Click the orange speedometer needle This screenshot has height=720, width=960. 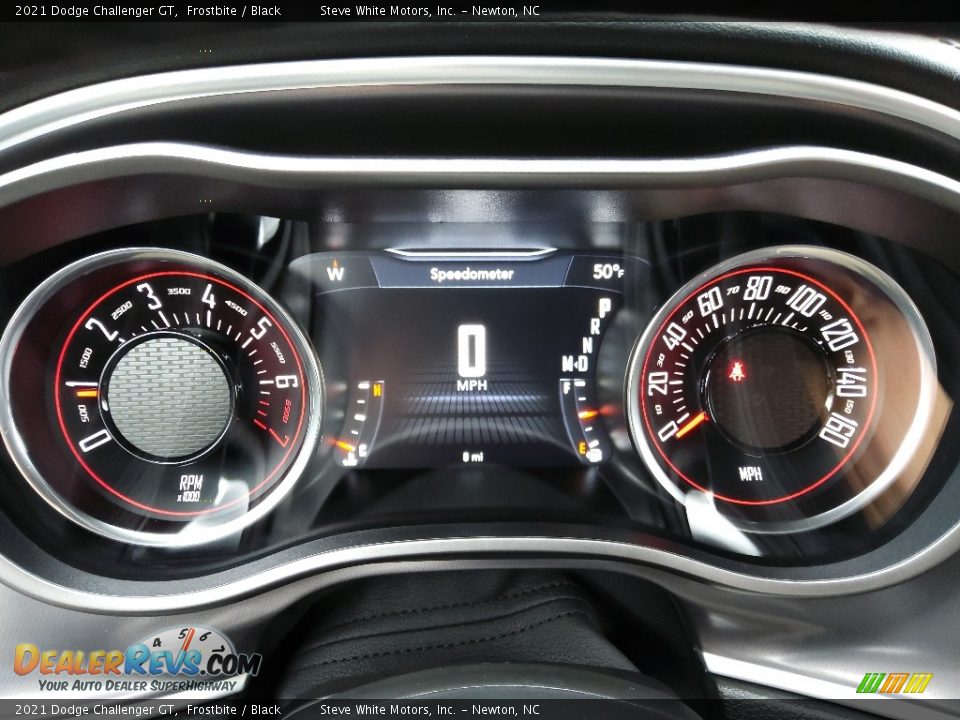[x=691, y=425]
